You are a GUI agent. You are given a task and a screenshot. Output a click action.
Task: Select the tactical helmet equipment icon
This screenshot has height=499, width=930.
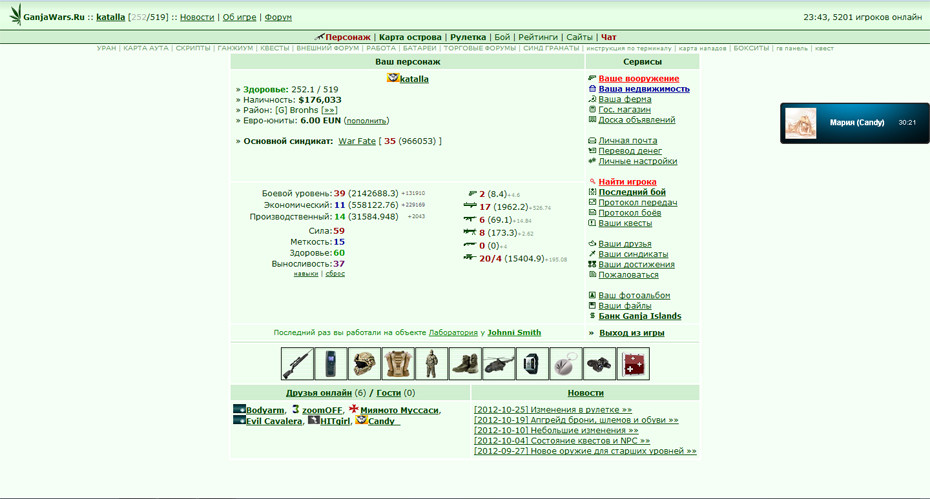[364, 364]
